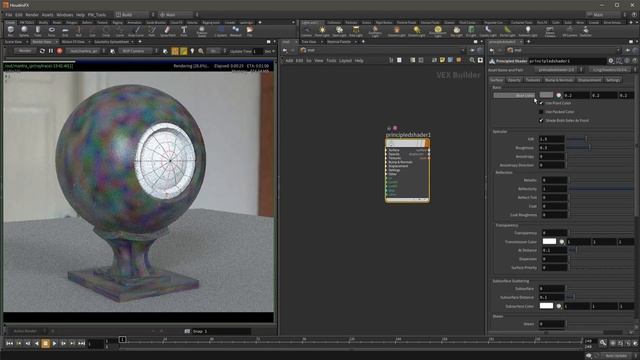Click the light bulb icon in render toolbar

(192, 51)
